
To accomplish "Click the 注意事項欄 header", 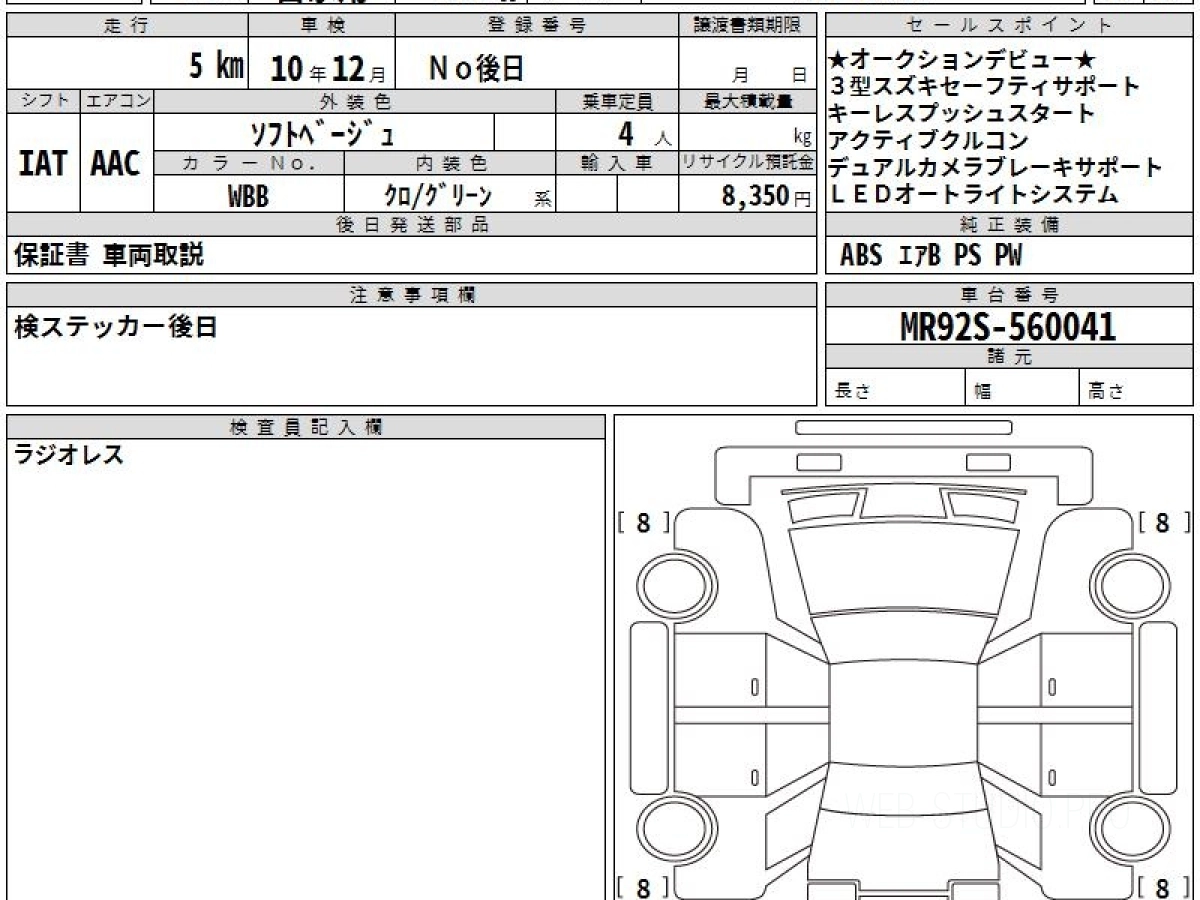I will pos(411,295).
